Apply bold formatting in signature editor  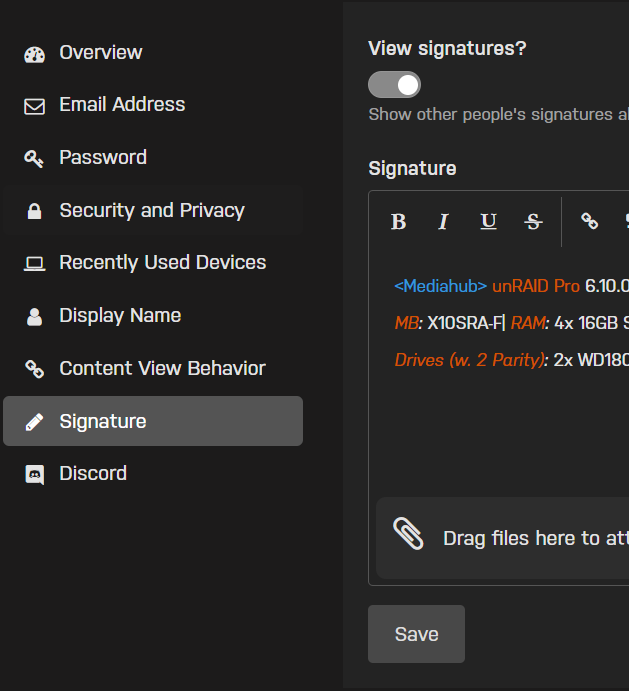pos(398,222)
